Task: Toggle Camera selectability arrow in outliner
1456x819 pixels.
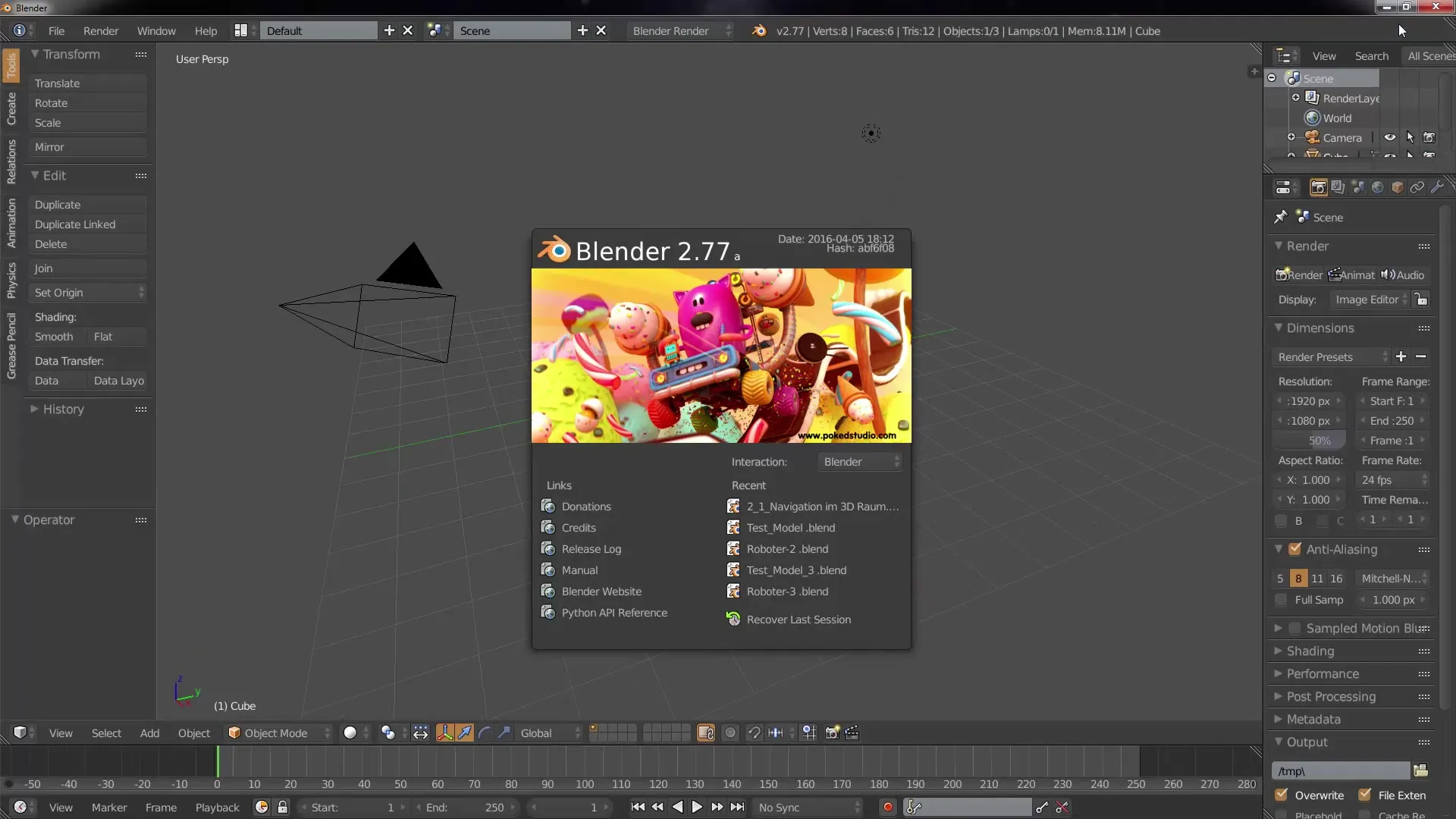Action: [x=1410, y=137]
